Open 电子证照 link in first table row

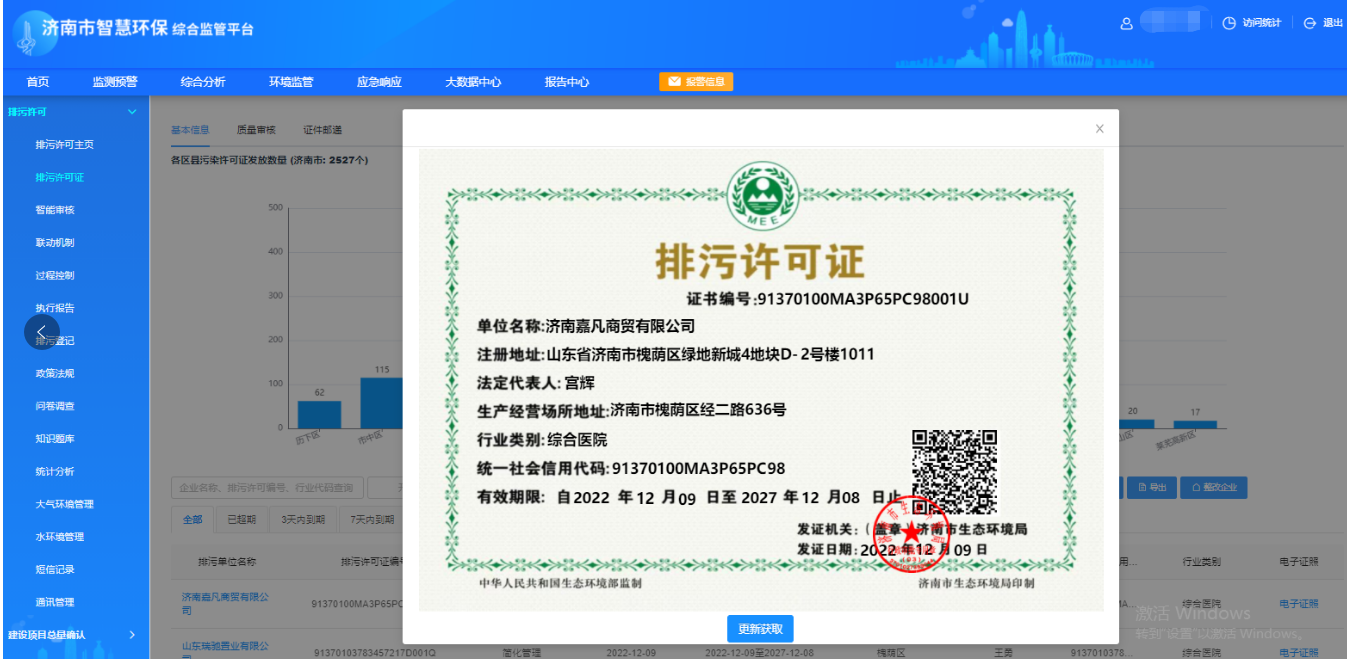click(x=1298, y=604)
